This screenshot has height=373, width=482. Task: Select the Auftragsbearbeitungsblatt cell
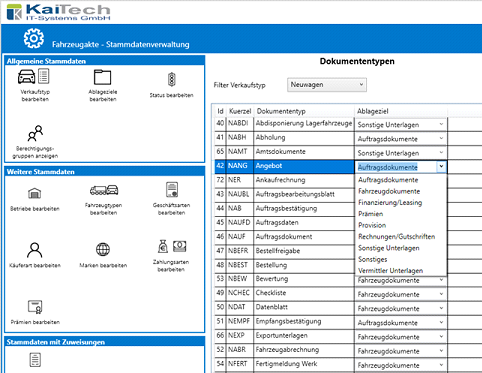click(304, 194)
